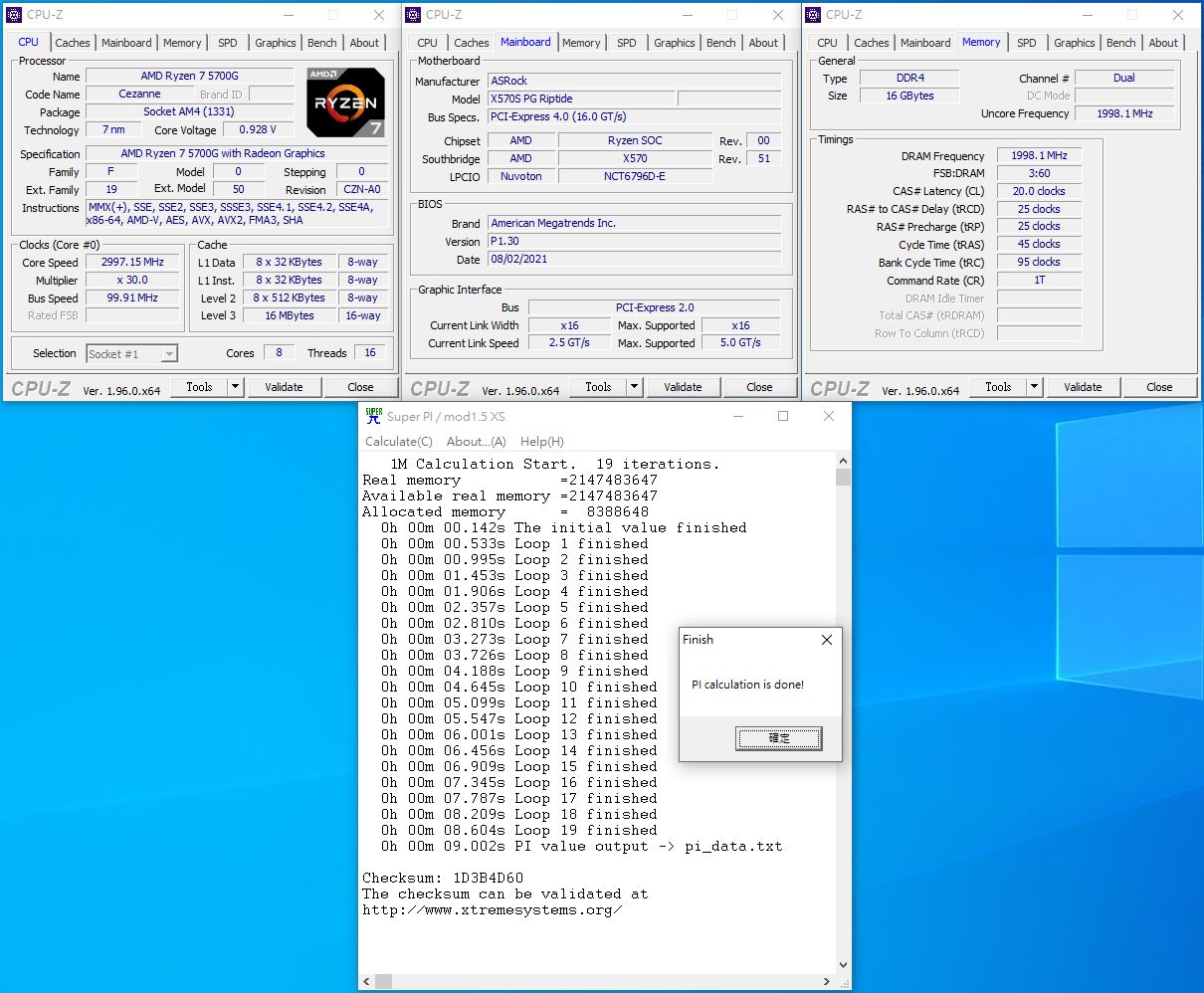Click the Tools button in the Mainboard window
Screen dimensions: 1204x993
click(x=599, y=387)
